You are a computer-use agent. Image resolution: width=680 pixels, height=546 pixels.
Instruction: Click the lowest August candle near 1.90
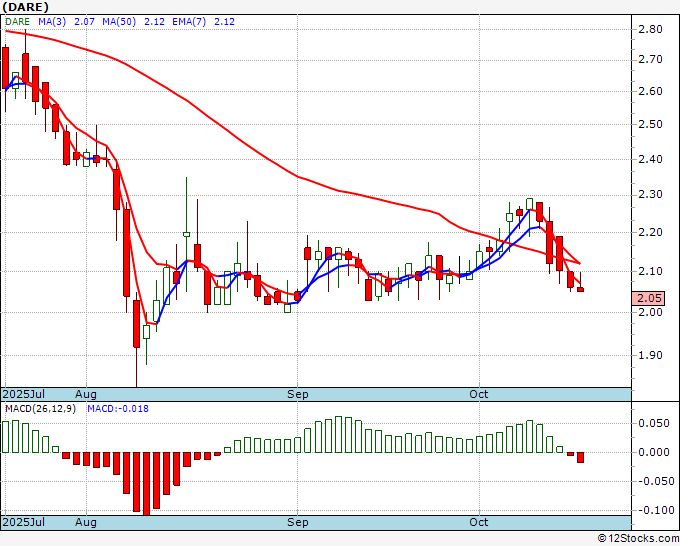coord(137,324)
